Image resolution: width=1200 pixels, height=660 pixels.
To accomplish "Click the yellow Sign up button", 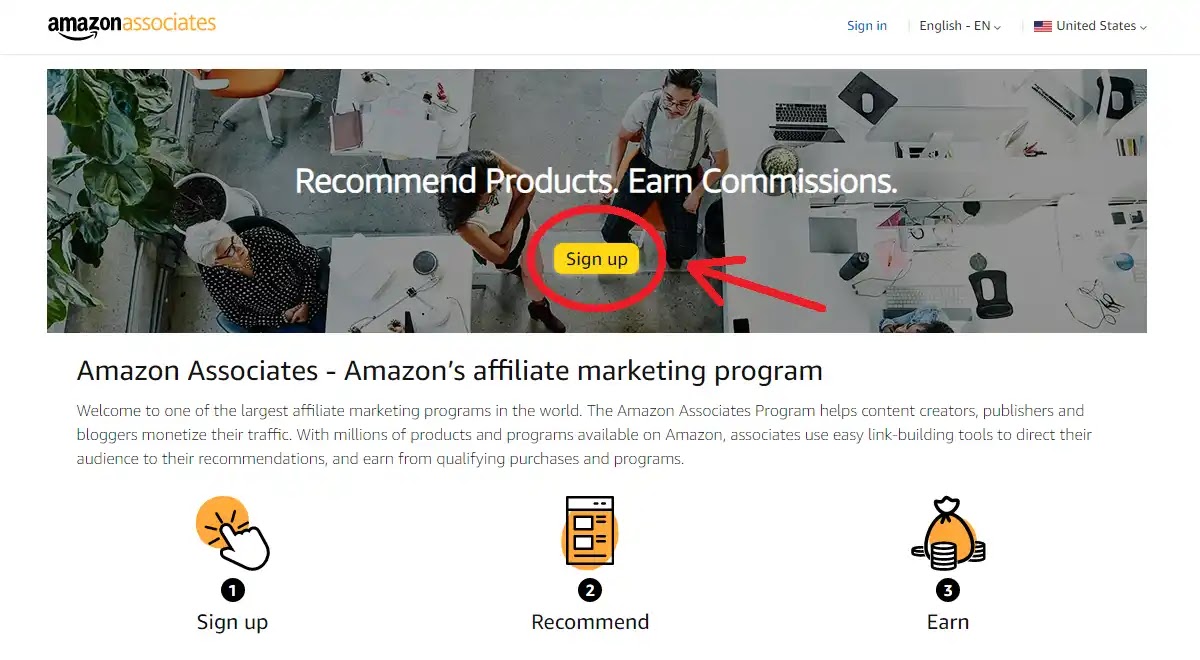I will pyautogui.click(x=596, y=259).
